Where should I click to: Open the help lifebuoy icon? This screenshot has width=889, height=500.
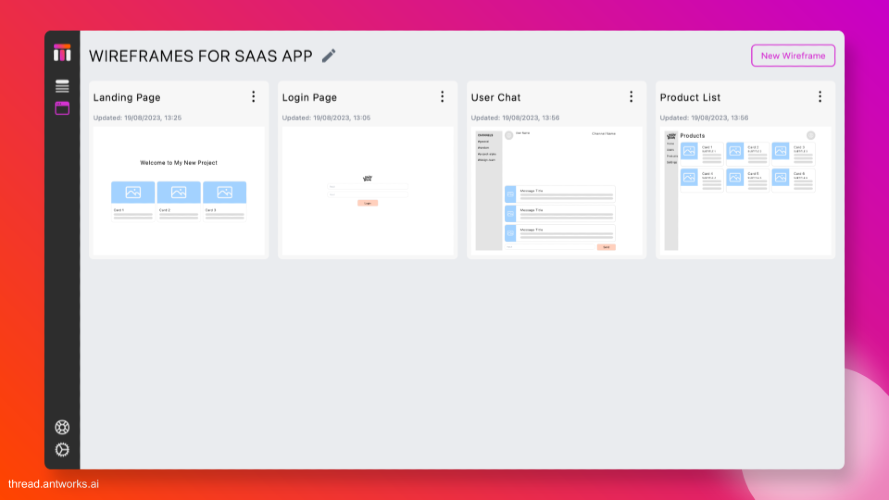click(x=62, y=427)
